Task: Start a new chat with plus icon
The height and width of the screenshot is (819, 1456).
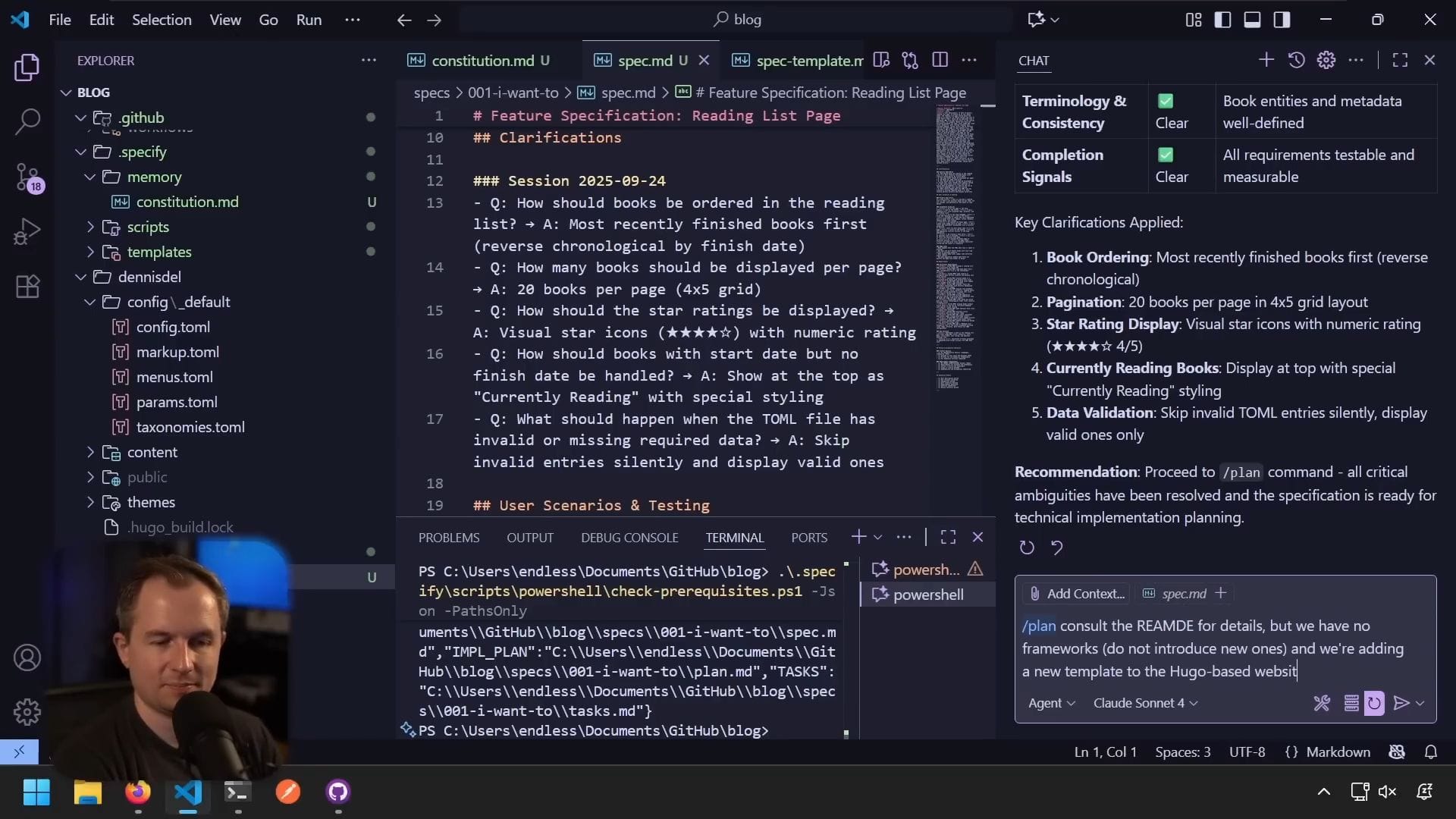Action: coord(1266,60)
